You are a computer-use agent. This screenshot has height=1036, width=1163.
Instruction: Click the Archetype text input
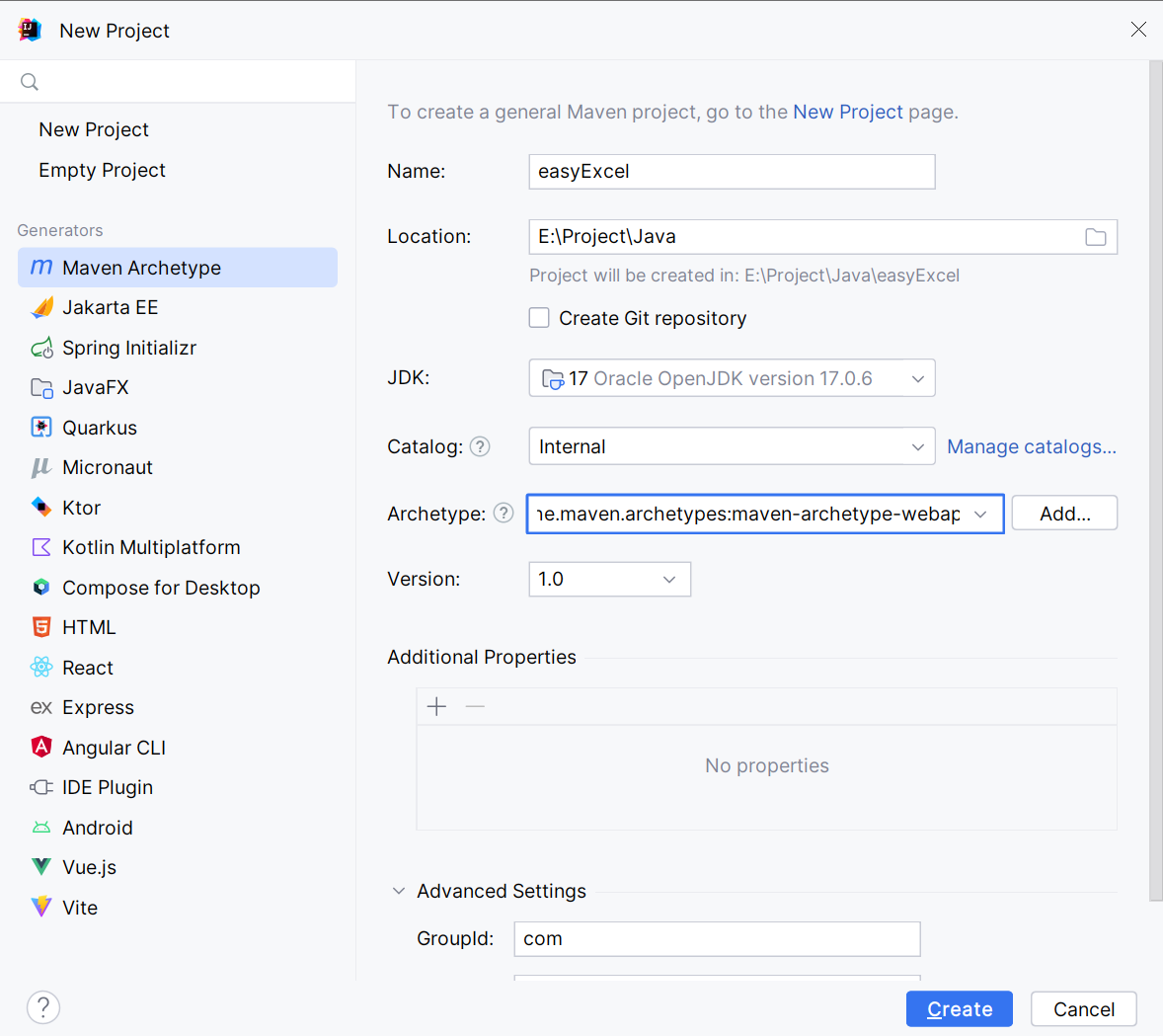749,514
